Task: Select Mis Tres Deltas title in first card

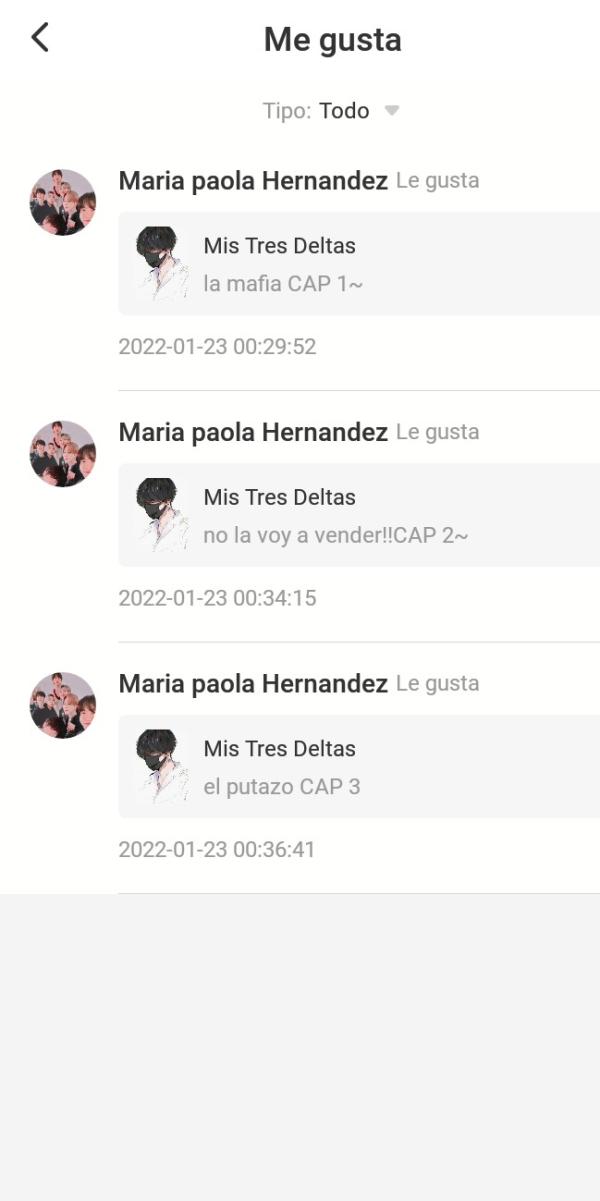Action: [x=279, y=246]
